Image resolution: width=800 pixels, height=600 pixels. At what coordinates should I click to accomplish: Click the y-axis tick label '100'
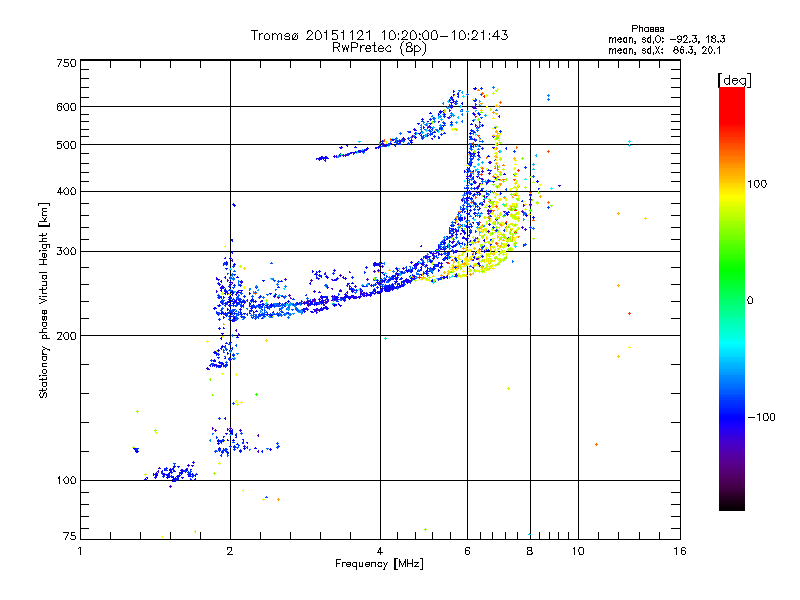(x=66, y=481)
